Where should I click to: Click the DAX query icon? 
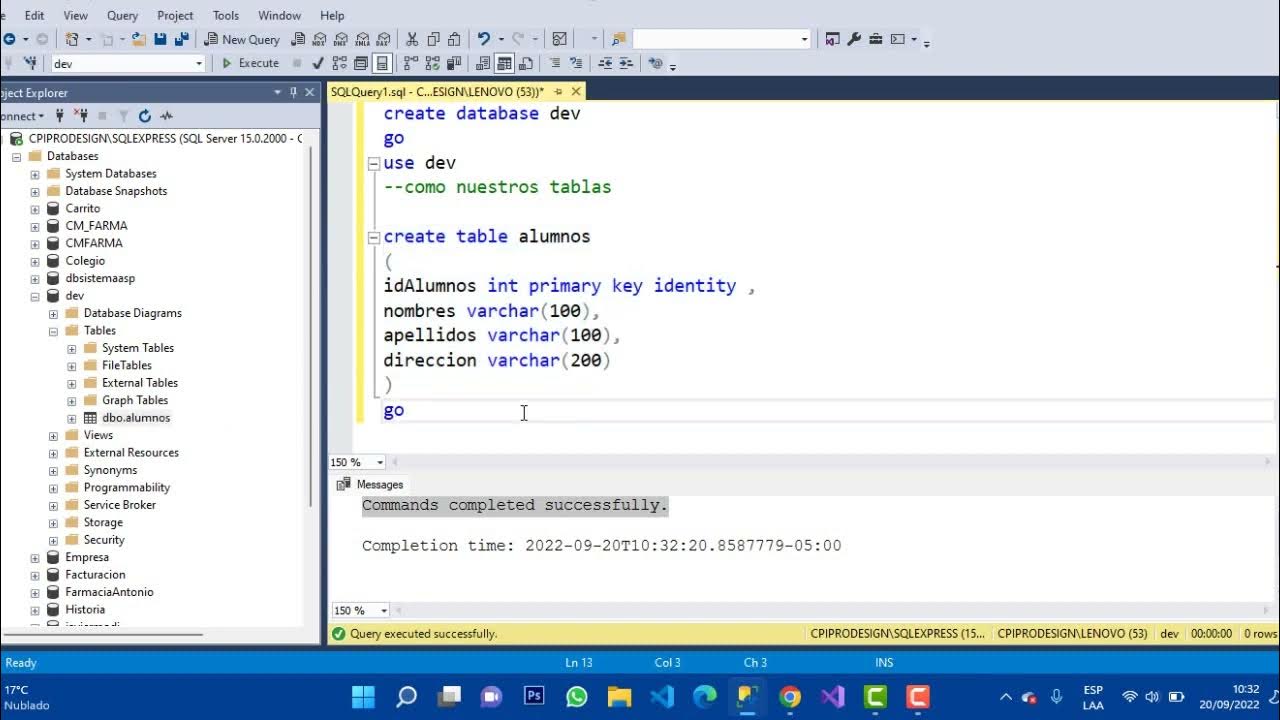tap(382, 39)
